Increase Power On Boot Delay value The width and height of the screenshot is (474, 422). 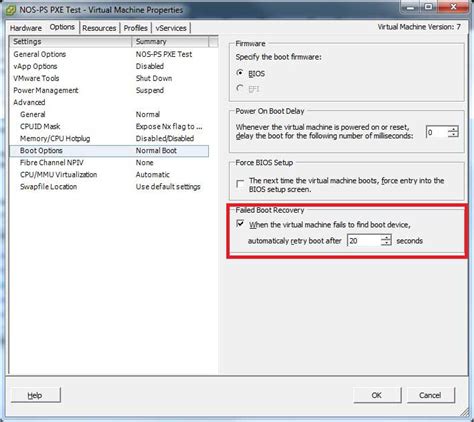pyautogui.click(x=453, y=129)
